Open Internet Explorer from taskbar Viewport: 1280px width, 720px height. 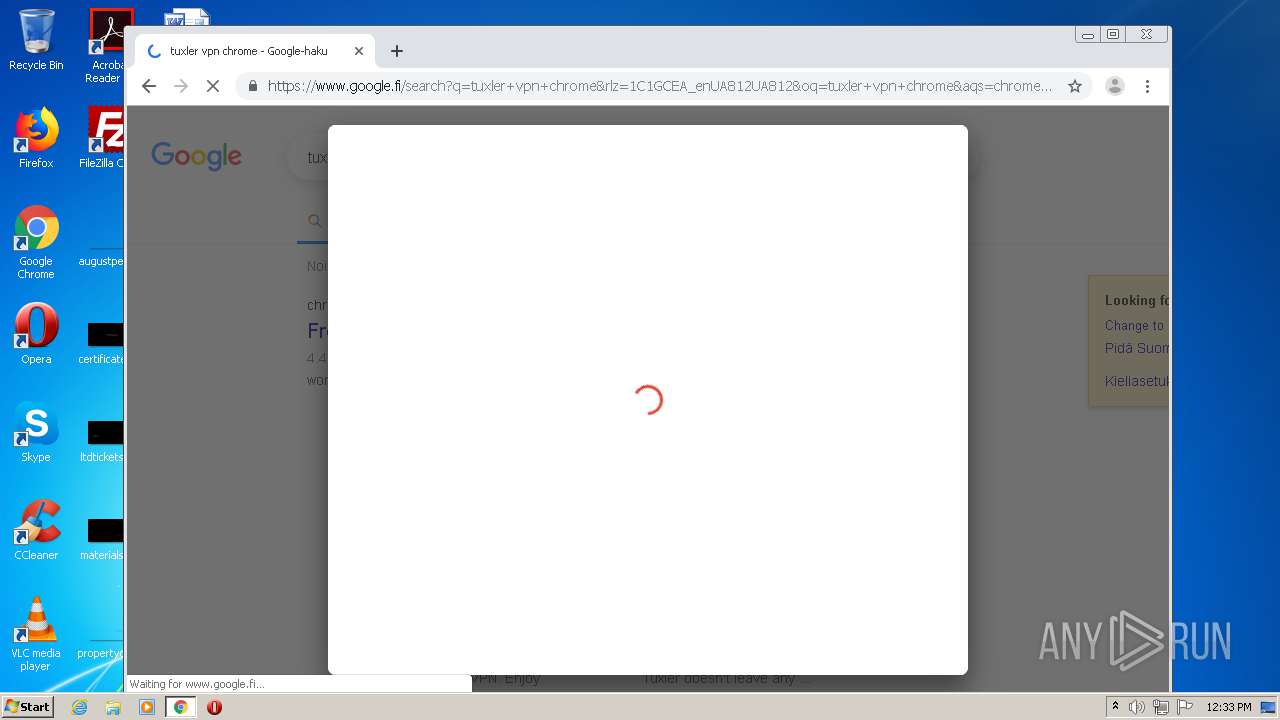pyautogui.click(x=80, y=707)
